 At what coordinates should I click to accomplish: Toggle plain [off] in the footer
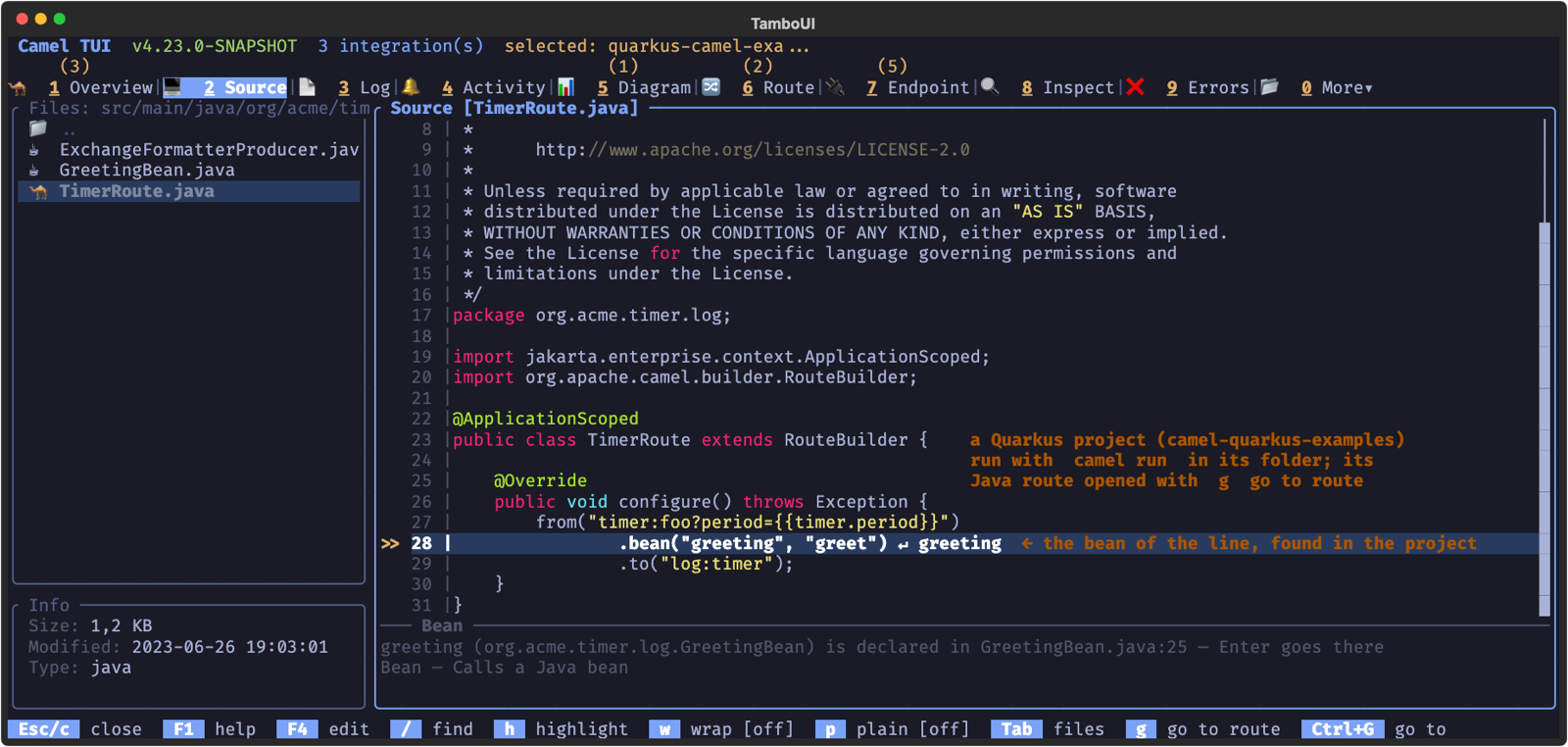(x=892, y=729)
